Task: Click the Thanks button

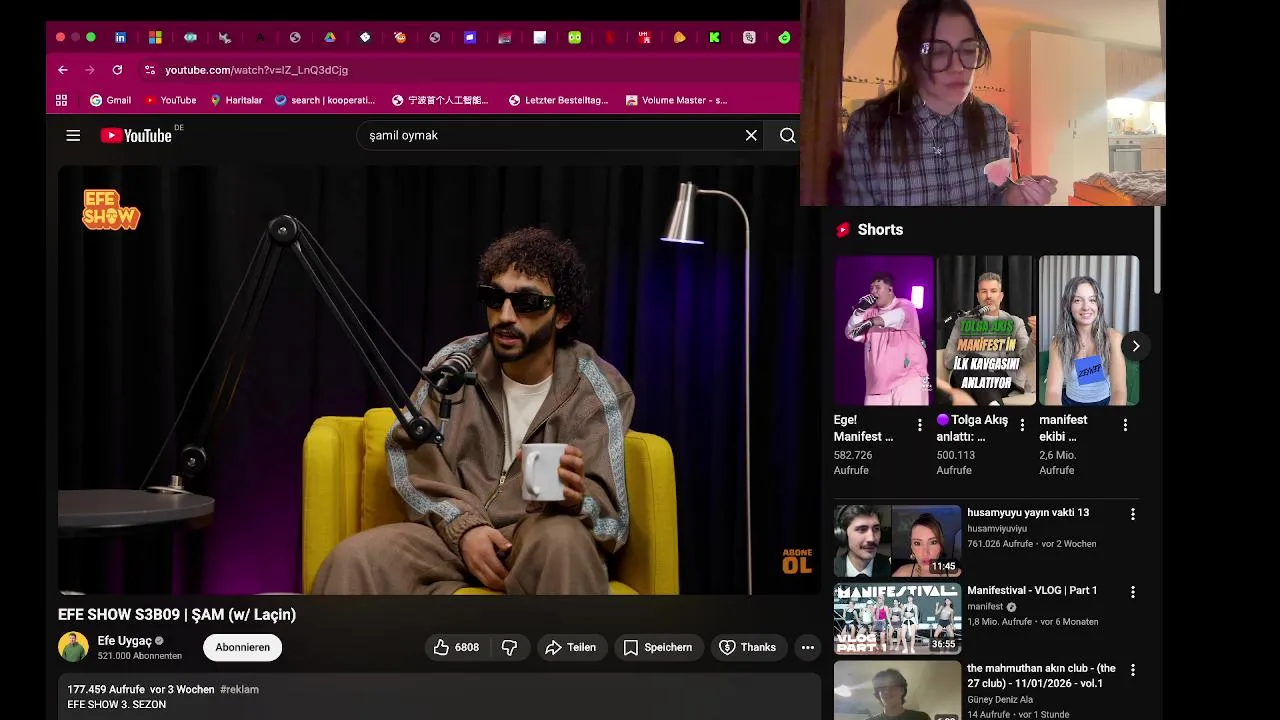Action: 748,647
